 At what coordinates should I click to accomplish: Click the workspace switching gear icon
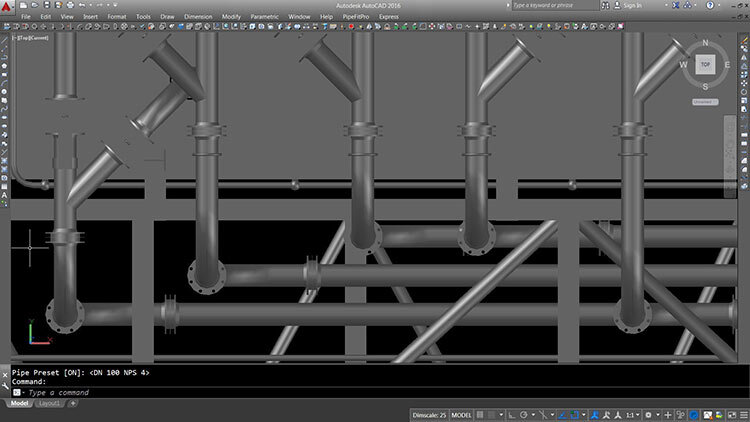[649, 414]
